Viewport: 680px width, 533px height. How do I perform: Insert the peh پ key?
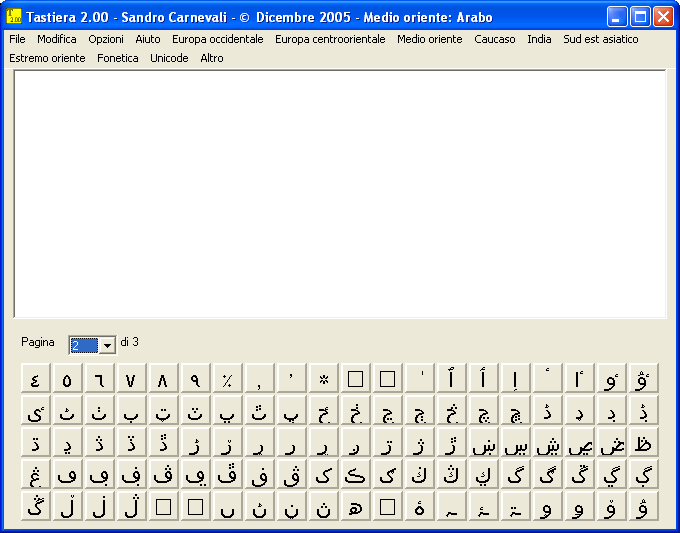point(228,410)
